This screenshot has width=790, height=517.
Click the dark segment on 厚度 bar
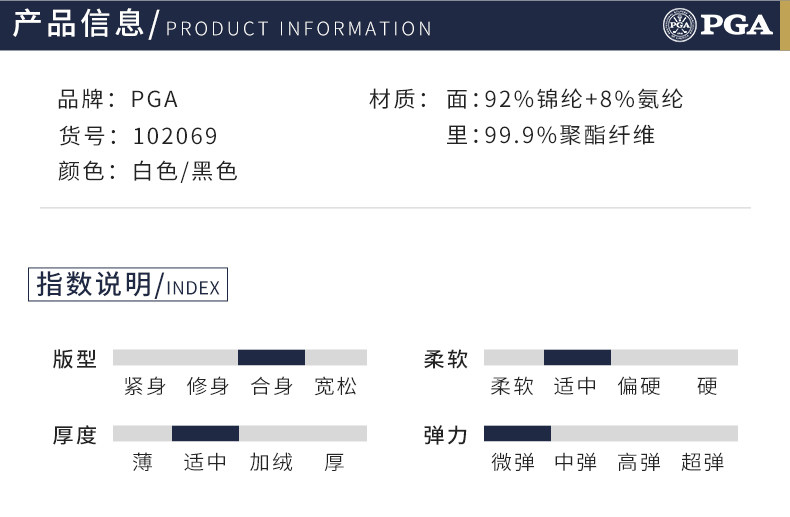click(205, 433)
